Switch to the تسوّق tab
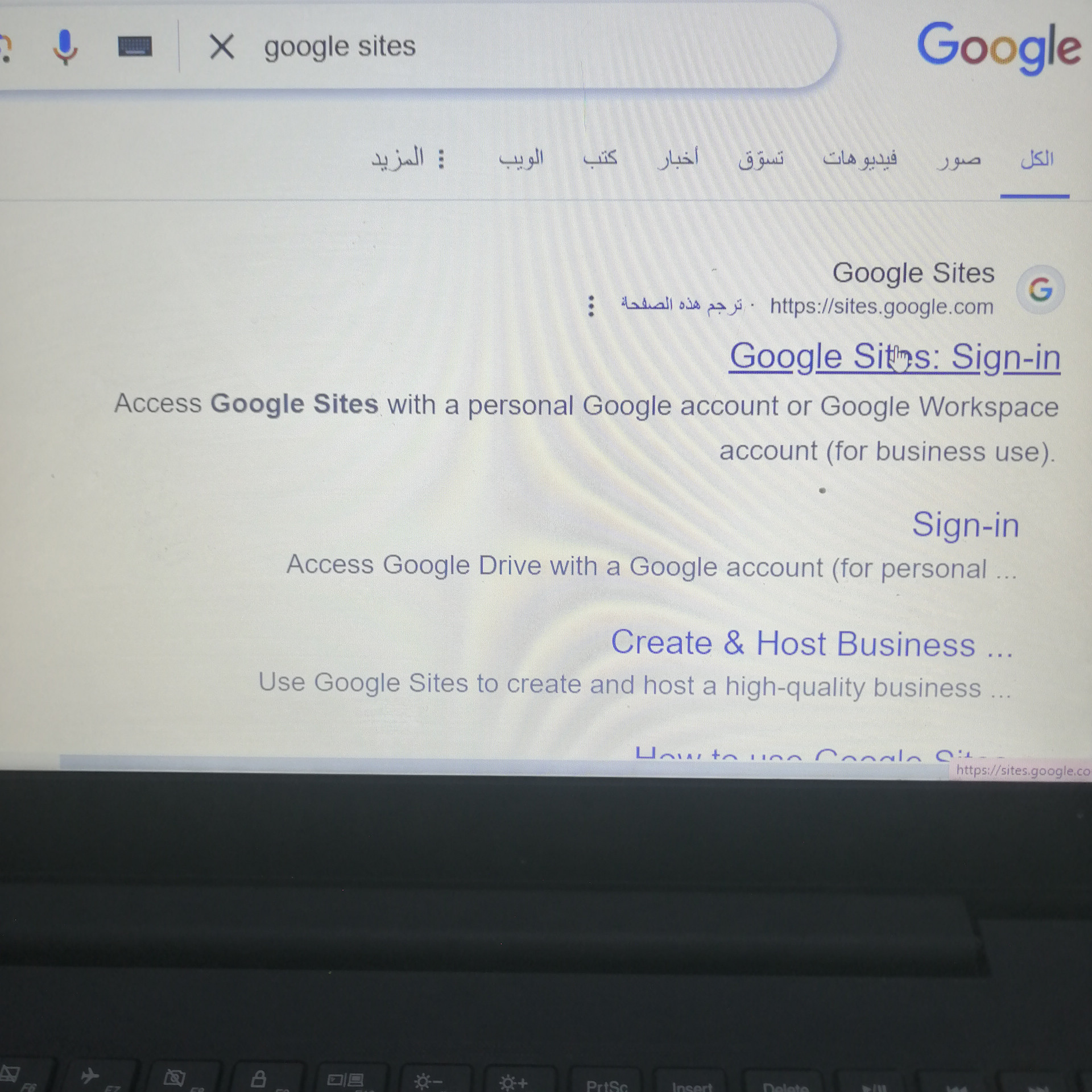The width and height of the screenshot is (1092, 1092). (761, 159)
